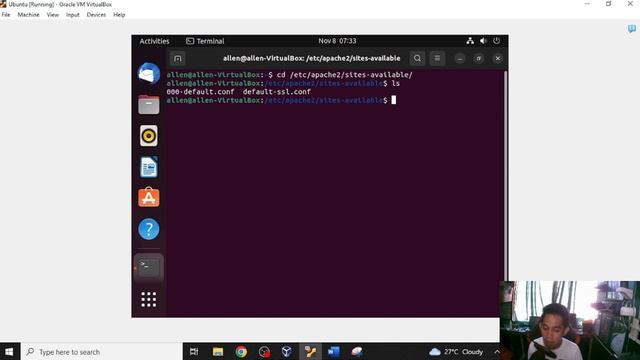The height and width of the screenshot is (360, 640).
Task: Open Help from the dock
Action: coord(149,229)
